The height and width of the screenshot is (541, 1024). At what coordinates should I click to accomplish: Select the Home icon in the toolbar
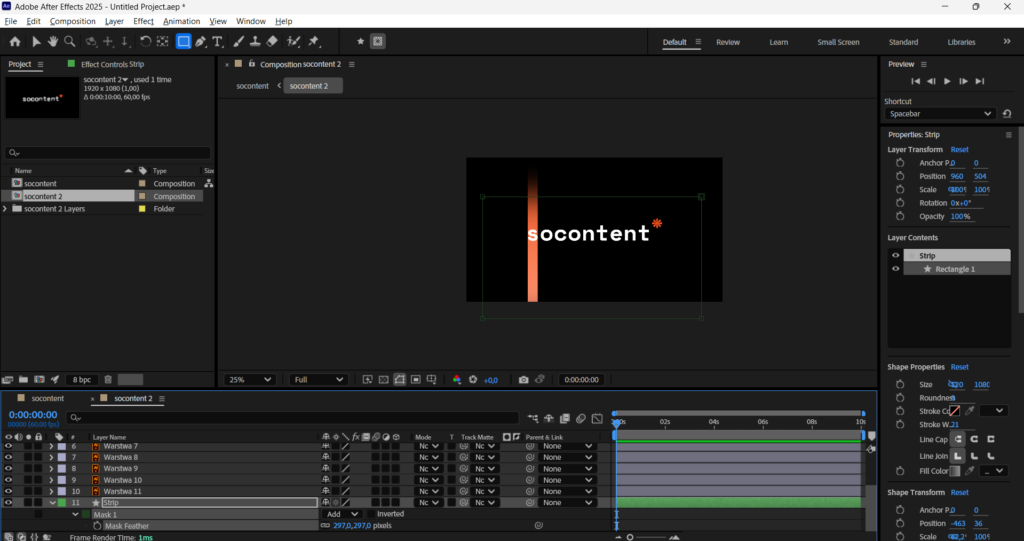click(15, 41)
